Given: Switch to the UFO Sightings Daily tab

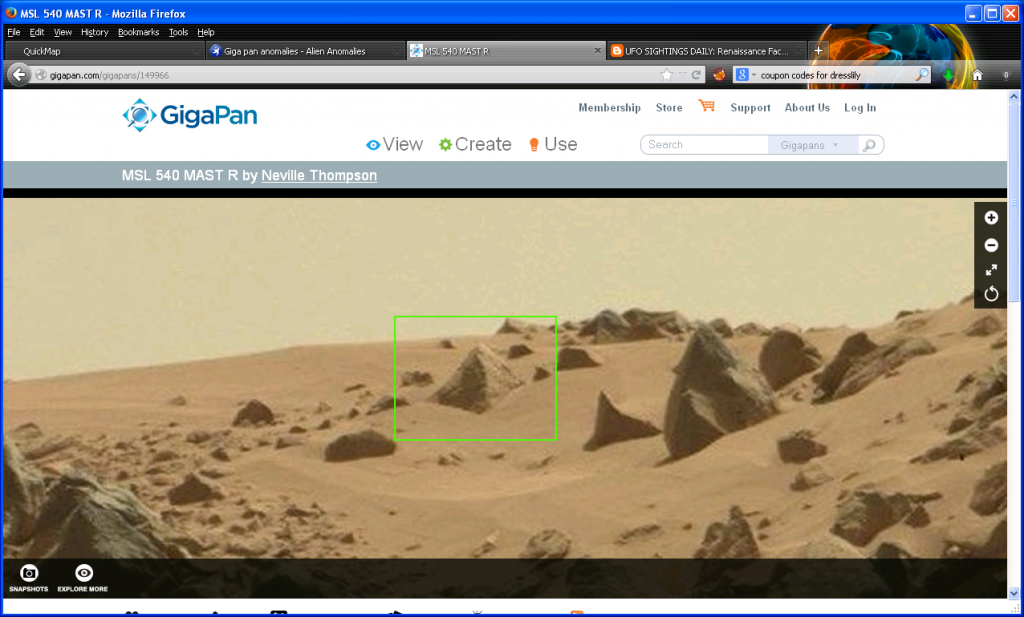Looking at the screenshot, I should pos(706,51).
